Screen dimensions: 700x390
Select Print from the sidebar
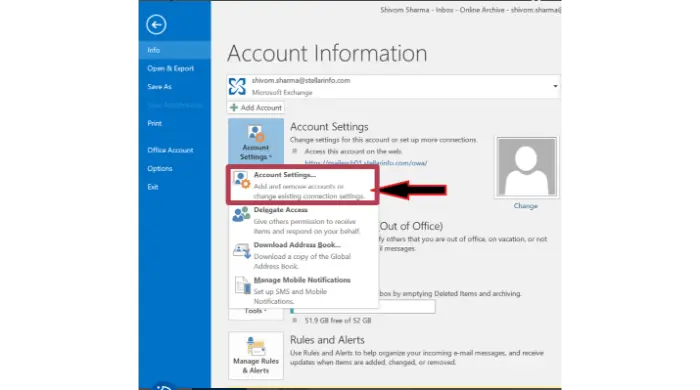click(x=154, y=123)
